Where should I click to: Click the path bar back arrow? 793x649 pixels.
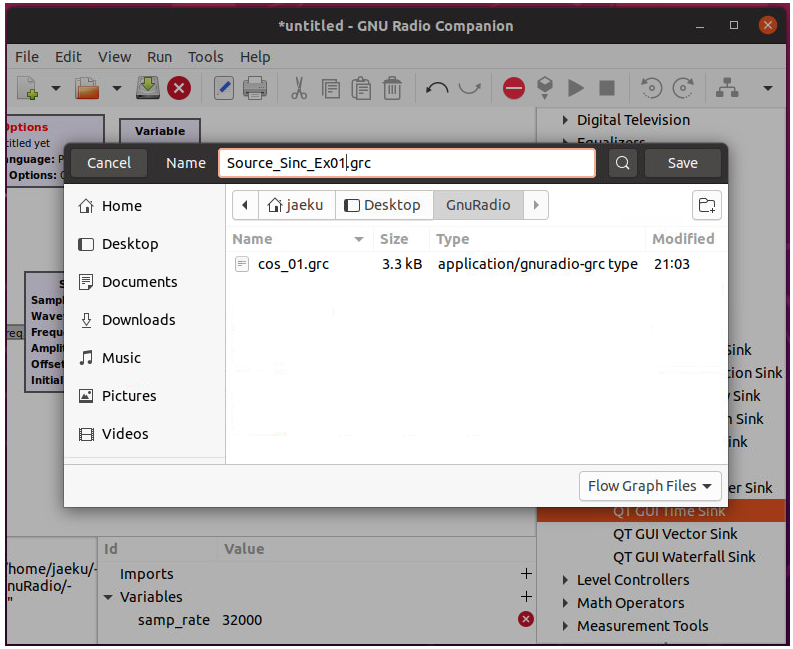[245, 205]
